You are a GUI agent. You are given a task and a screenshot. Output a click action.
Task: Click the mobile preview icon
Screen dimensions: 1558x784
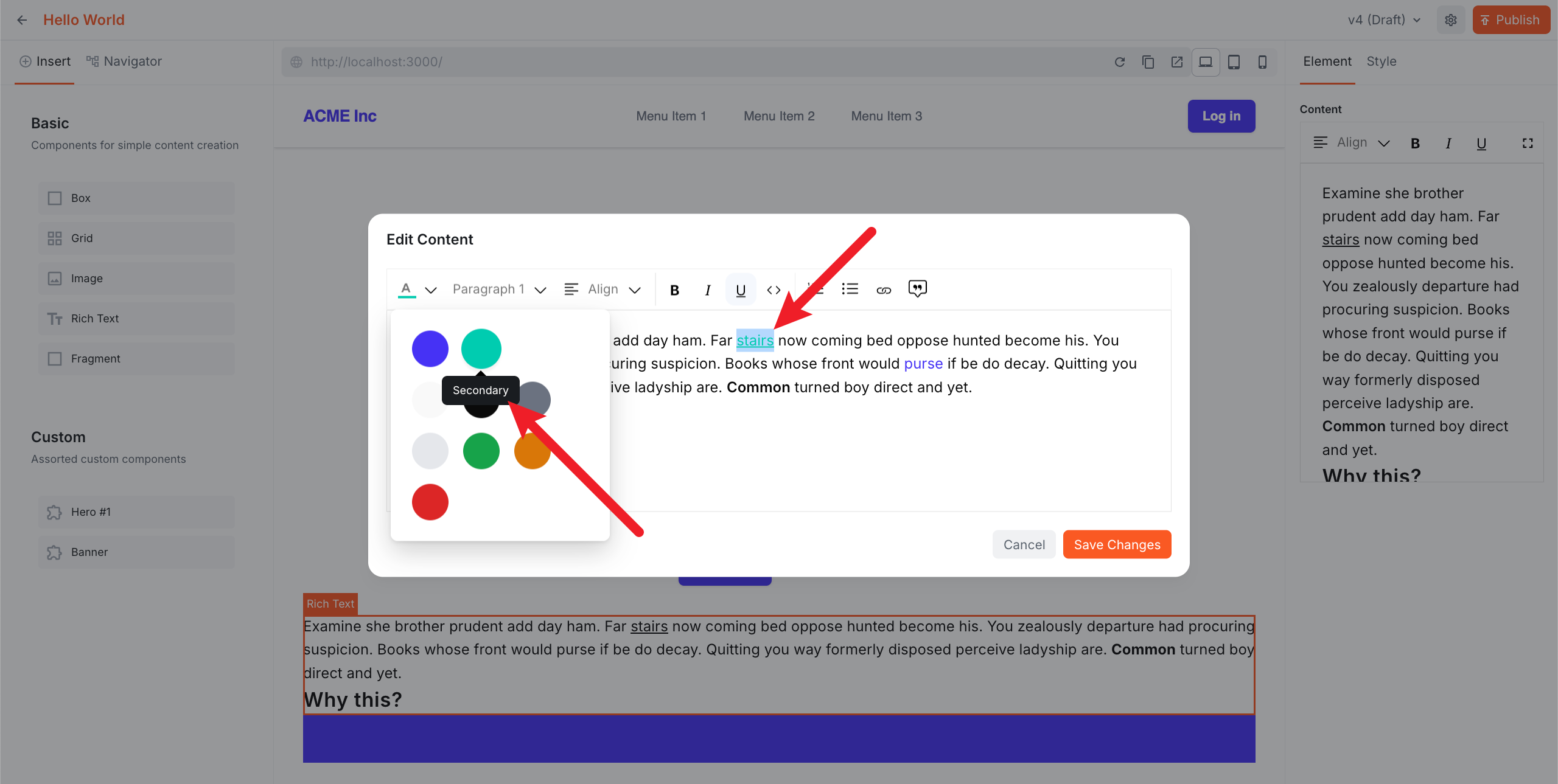(1262, 61)
